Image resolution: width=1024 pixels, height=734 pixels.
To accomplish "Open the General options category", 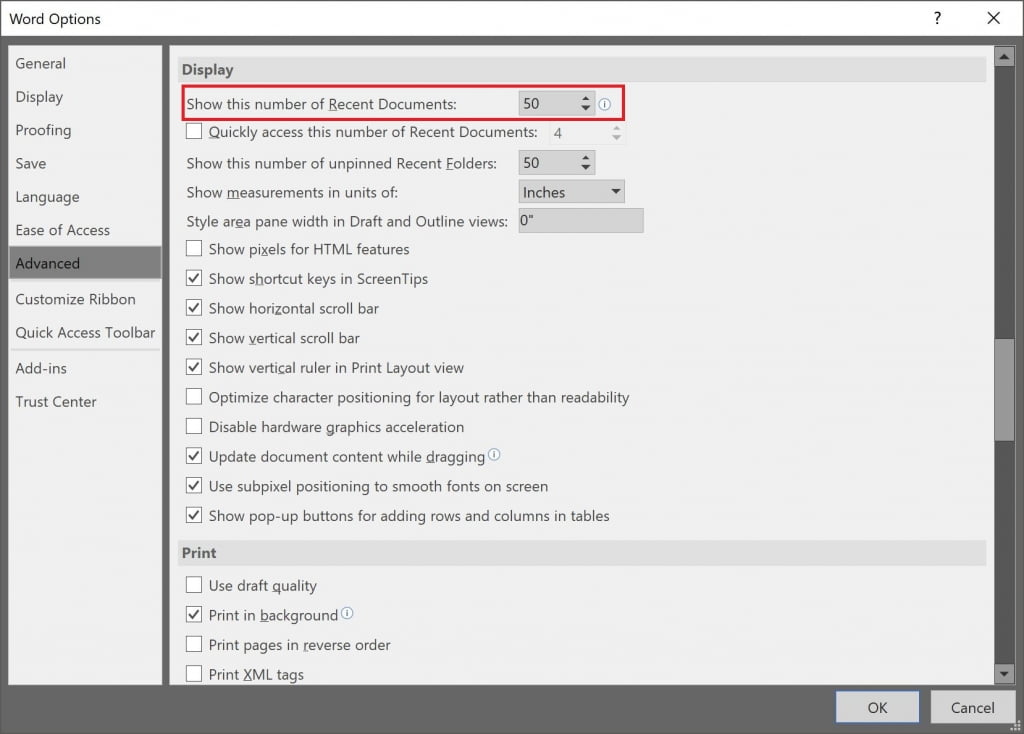I will coord(85,63).
